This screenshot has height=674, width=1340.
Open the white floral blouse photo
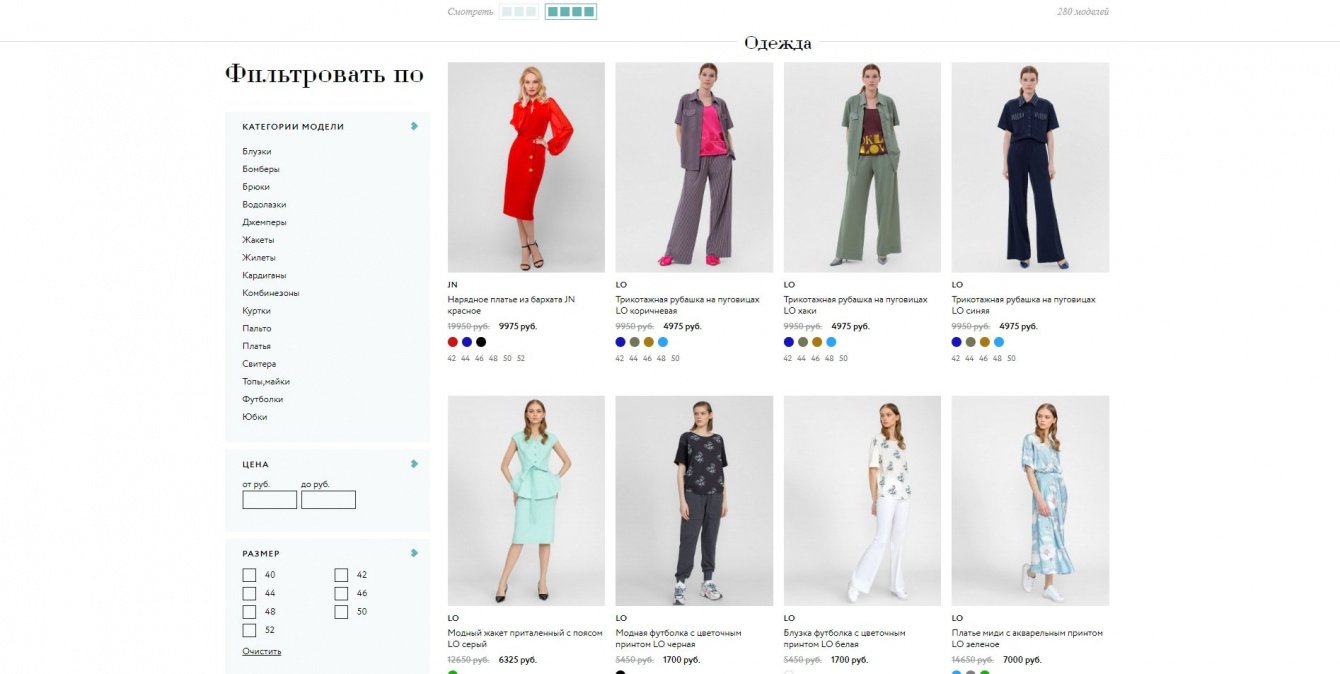(x=862, y=501)
